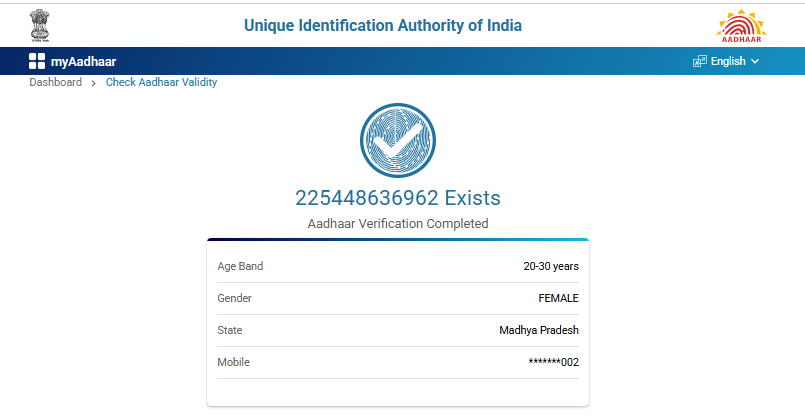The image size is (805, 420).
Task: Click the Unique Identification Authority of India title
Action: coord(383,25)
